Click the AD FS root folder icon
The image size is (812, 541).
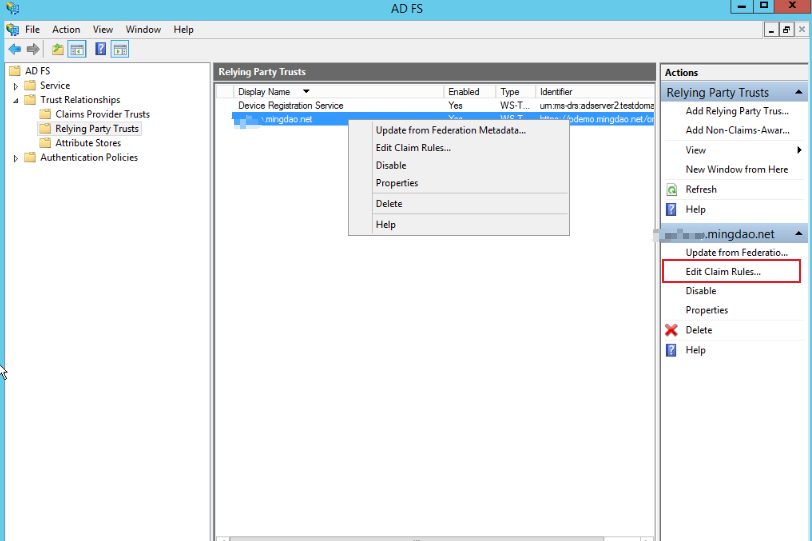[14, 71]
